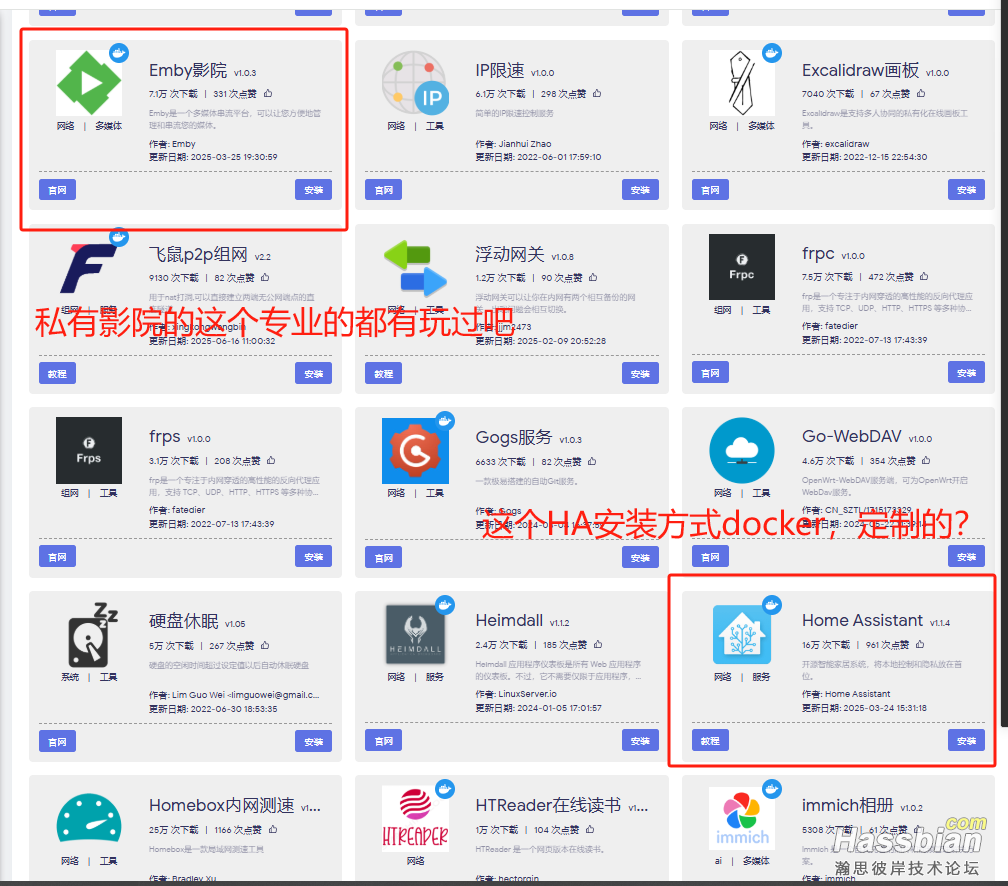Install Excalidraw画板 using its 安装 button
Image resolution: width=1008 pixels, height=886 pixels.
[966, 190]
